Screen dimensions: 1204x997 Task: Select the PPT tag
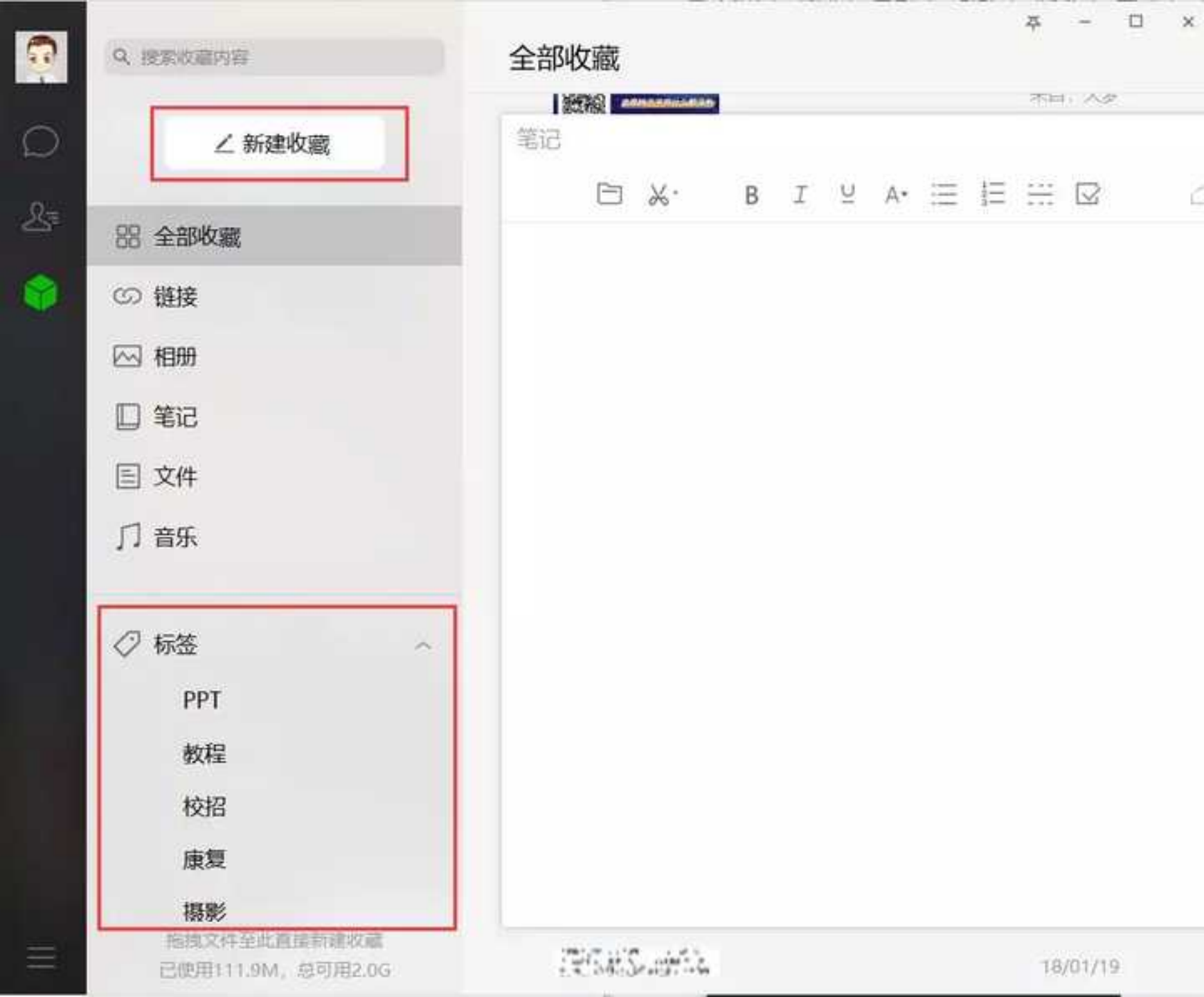(x=201, y=700)
